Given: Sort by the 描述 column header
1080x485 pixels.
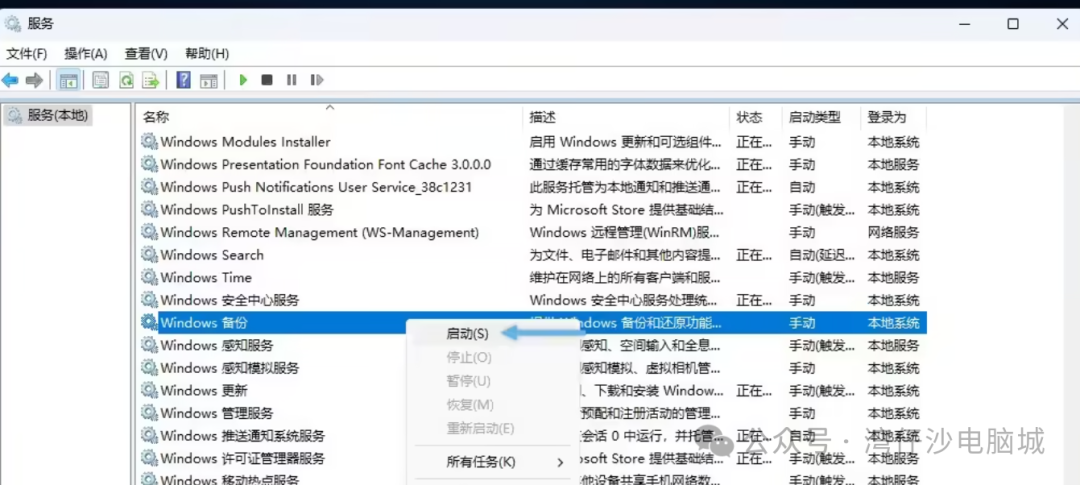Looking at the screenshot, I should point(543,118).
